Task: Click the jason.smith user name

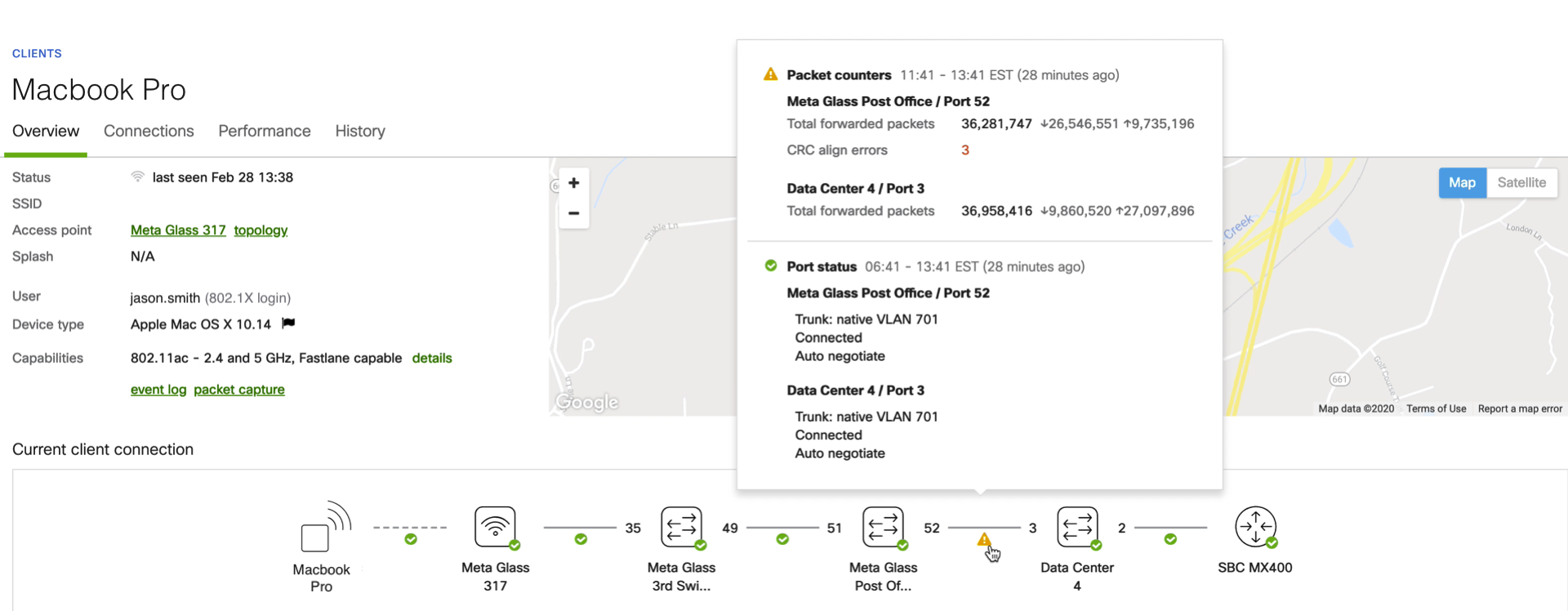Action: click(x=165, y=298)
